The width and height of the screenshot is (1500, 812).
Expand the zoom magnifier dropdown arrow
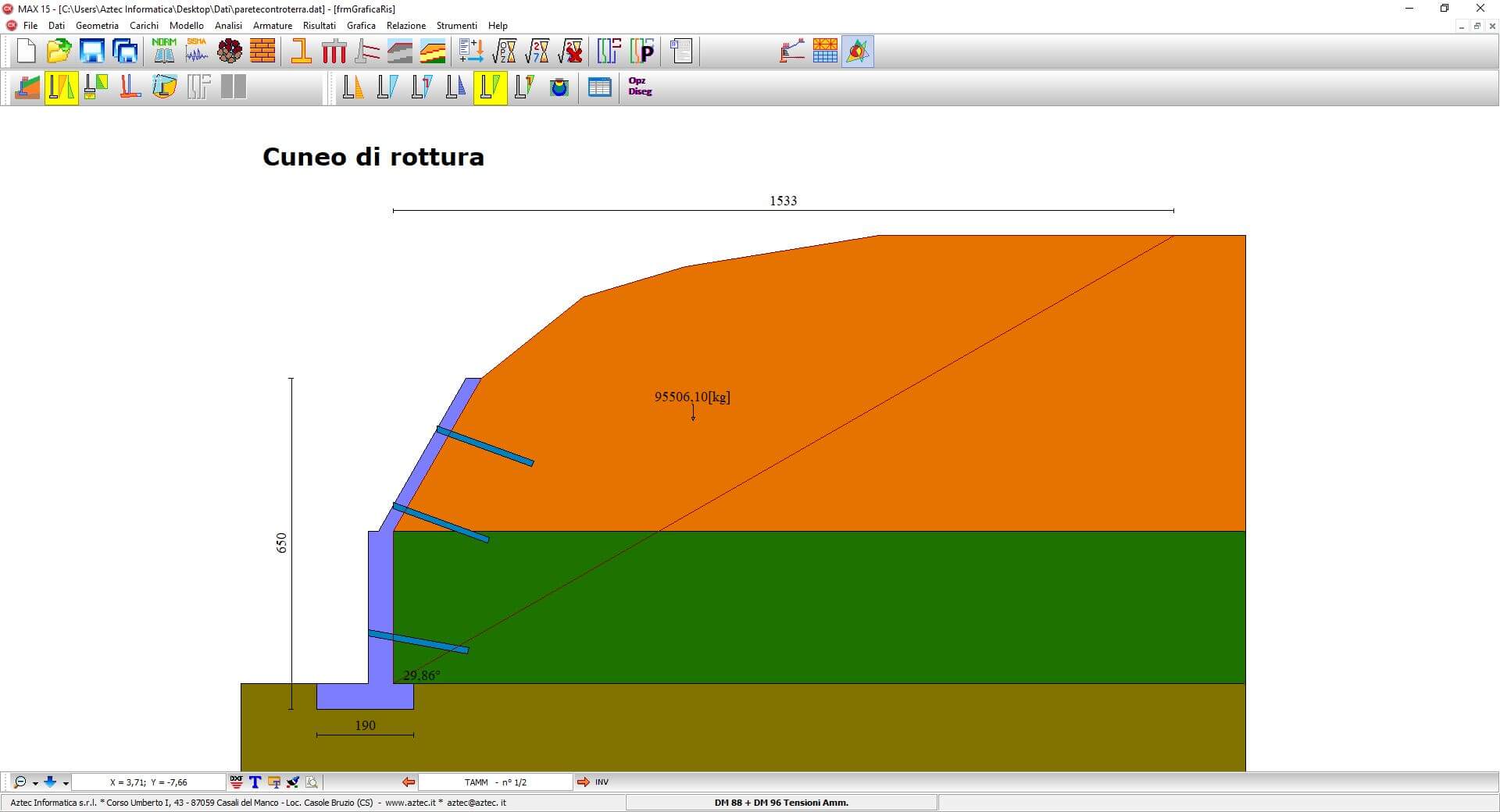tap(35, 783)
